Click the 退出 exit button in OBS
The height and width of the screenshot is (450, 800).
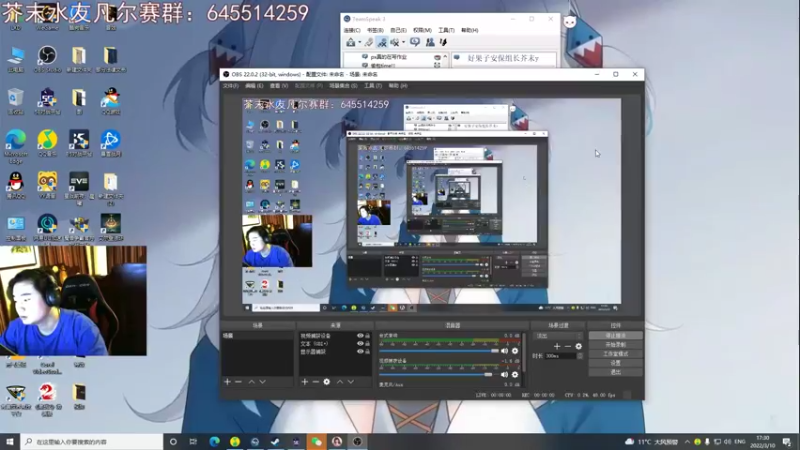point(615,372)
